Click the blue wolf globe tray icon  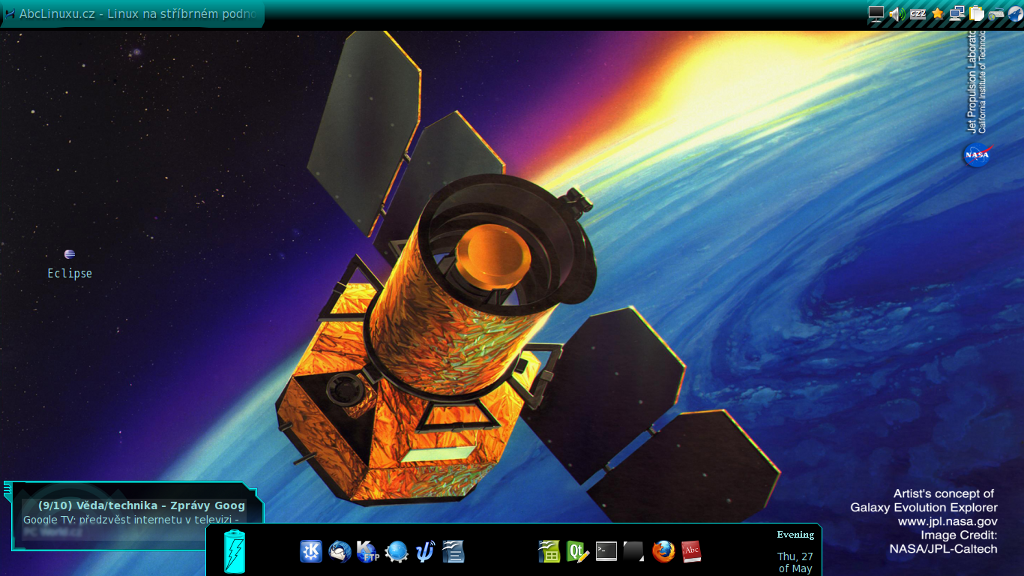click(x=1016, y=14)
